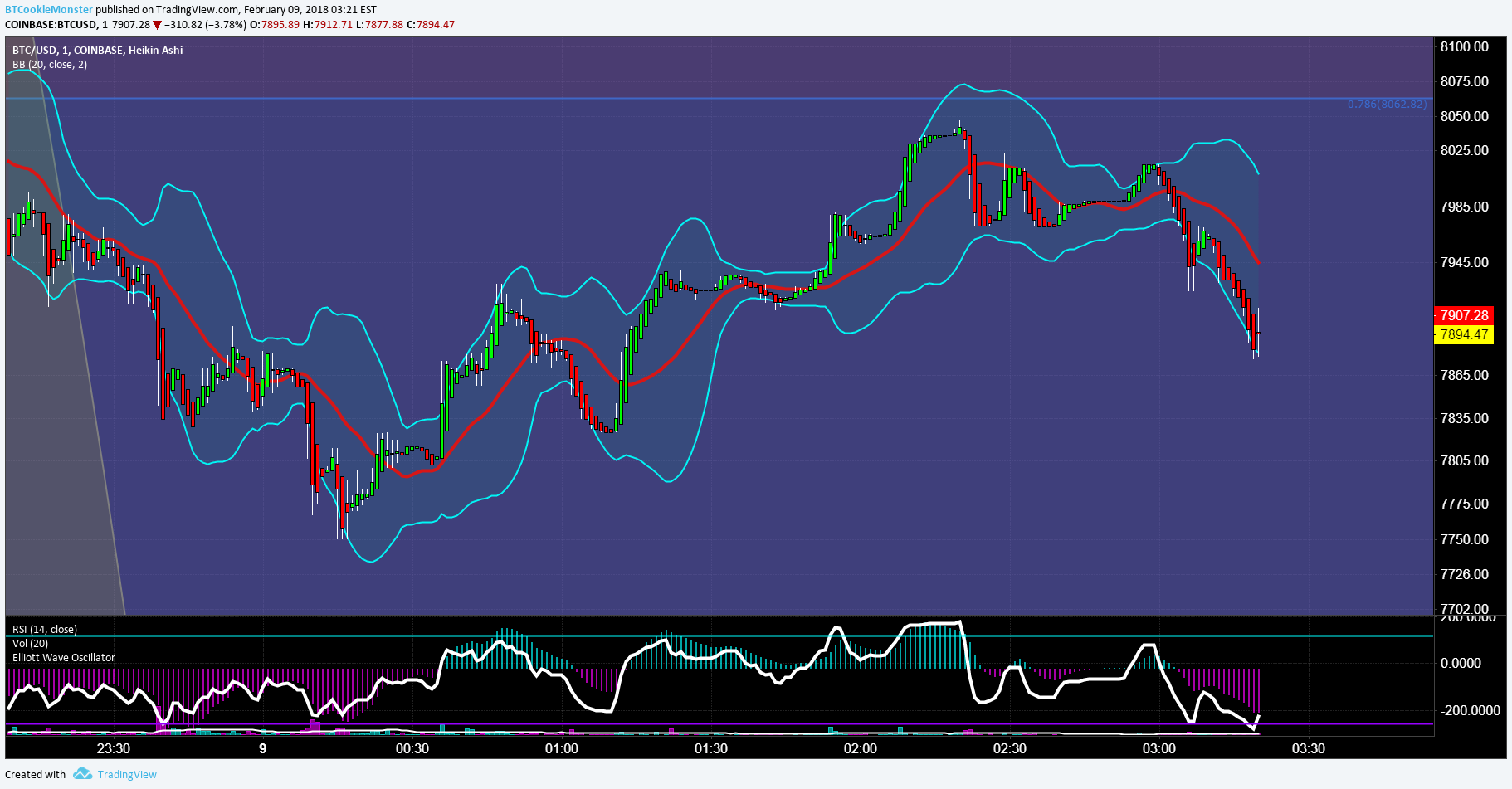This screenshot has height=789, width=1512.
Task: Click the TradingView cloud logo icon
Action: (x=82, y=774)
